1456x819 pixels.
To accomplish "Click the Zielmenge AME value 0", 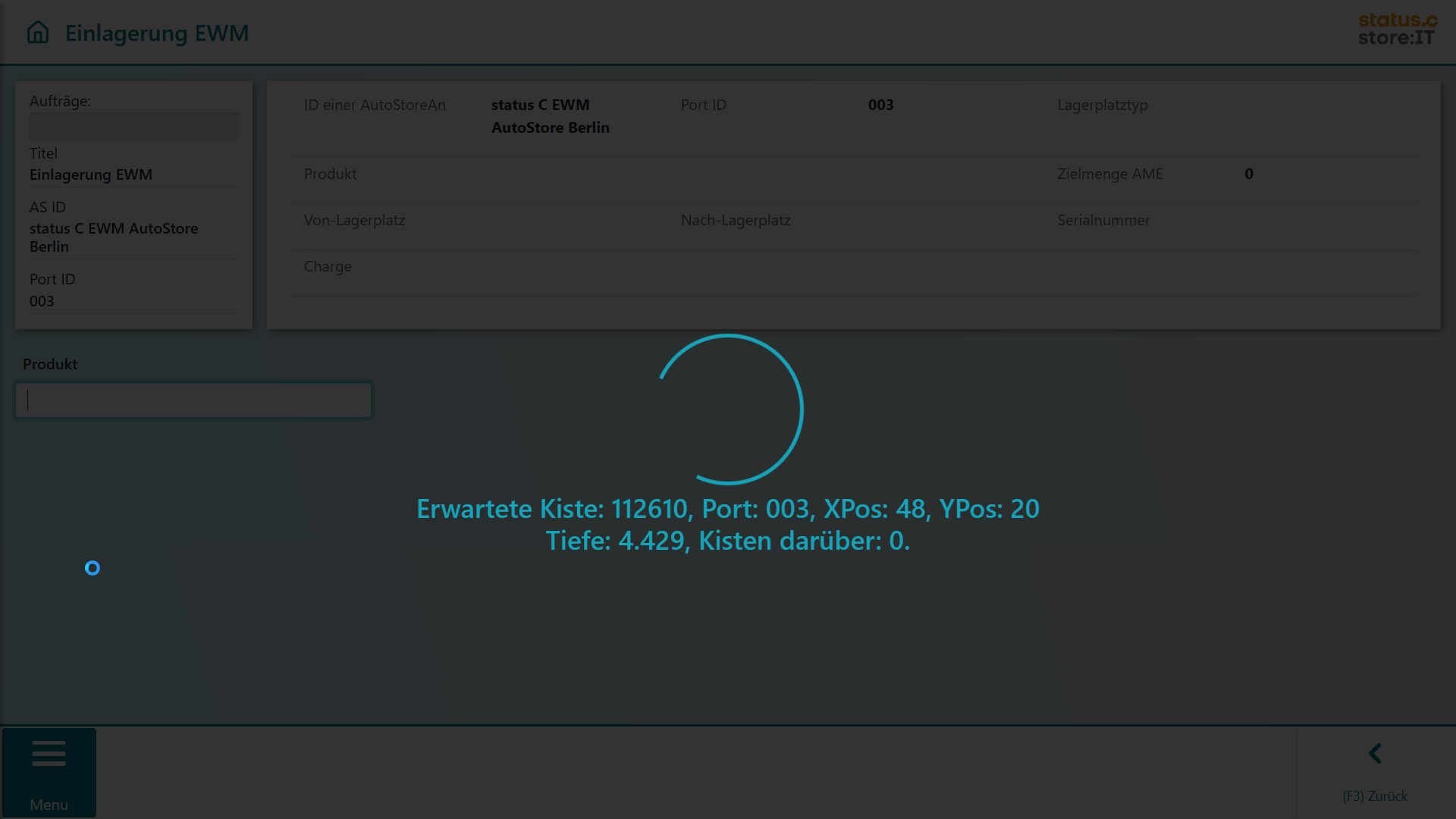I will (1249, 174).
